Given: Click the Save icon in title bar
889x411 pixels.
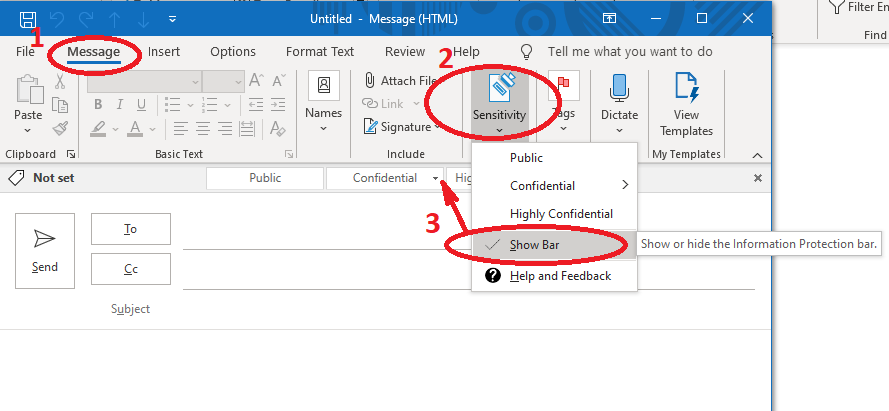Looking at the screenshot, I should coord(28,19).
